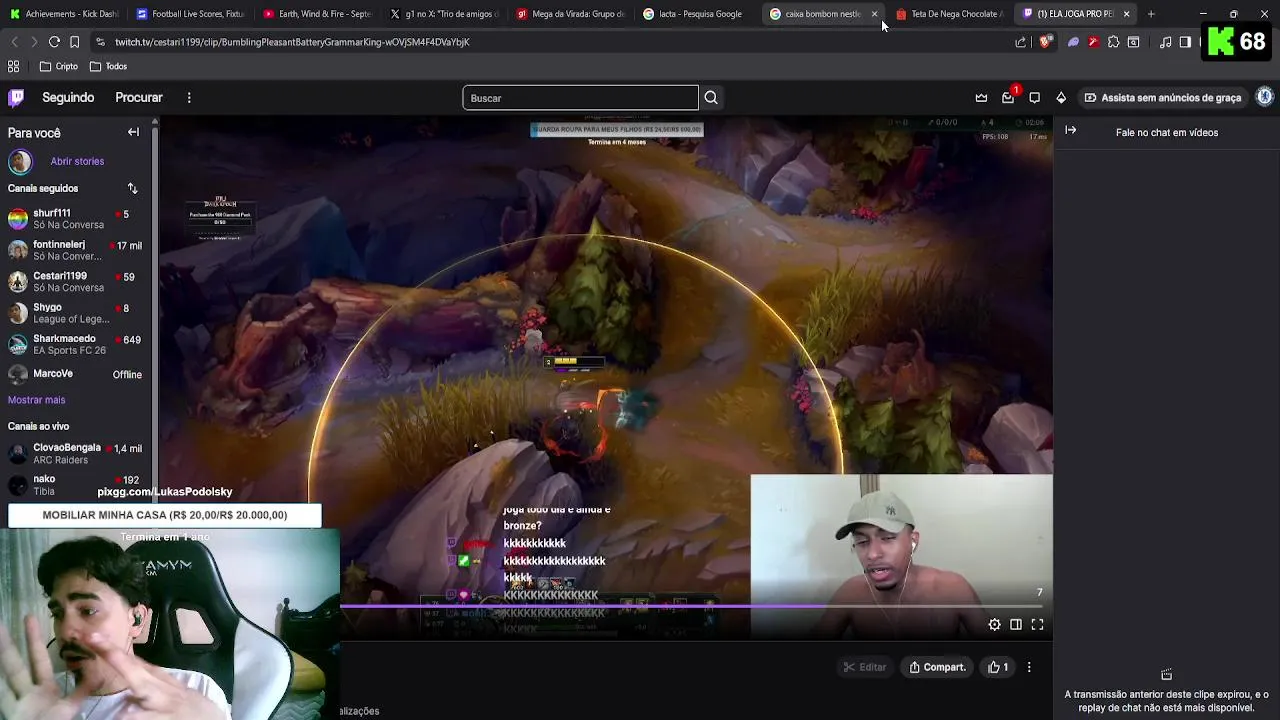
Task: Go to Procurar page
Action: click(139, 97)
